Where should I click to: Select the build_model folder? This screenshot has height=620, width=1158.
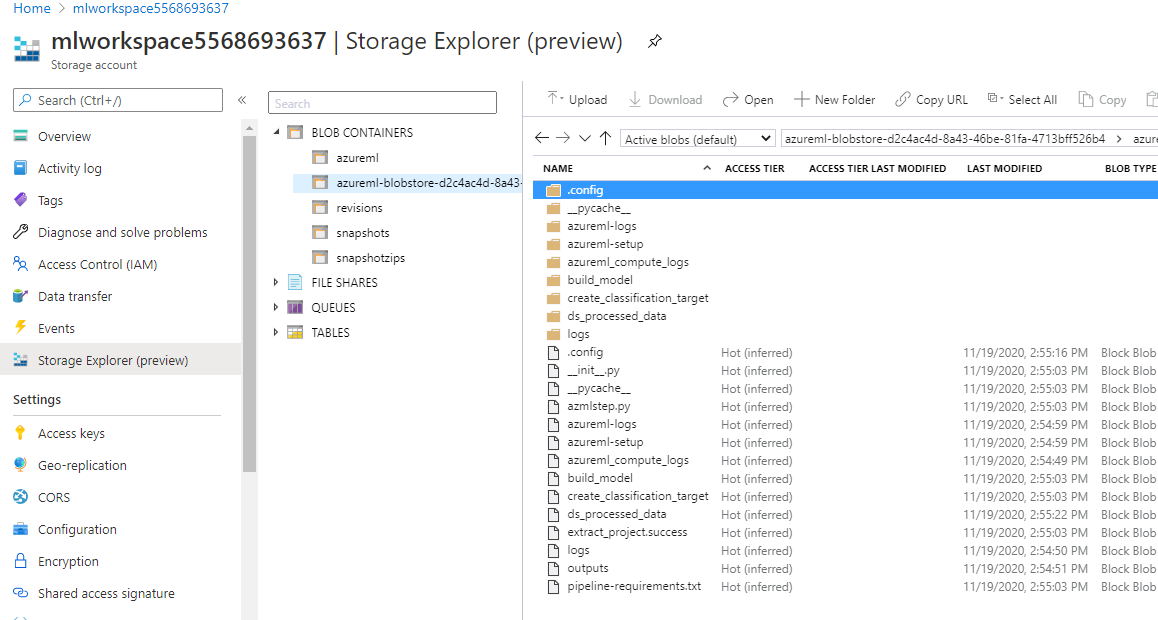pos(600,280)
